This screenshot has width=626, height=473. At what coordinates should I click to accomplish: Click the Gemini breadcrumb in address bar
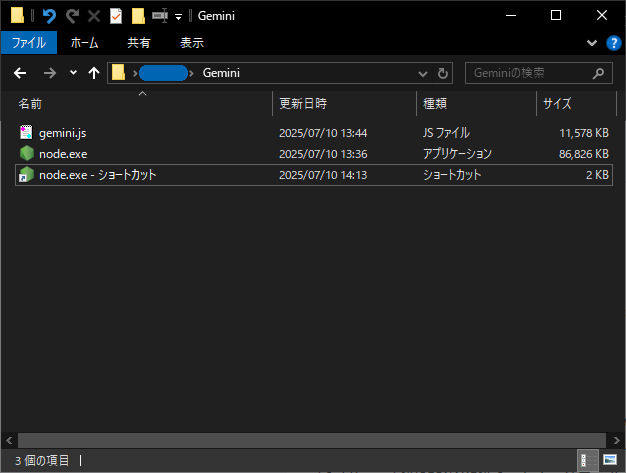coord(221,73)
